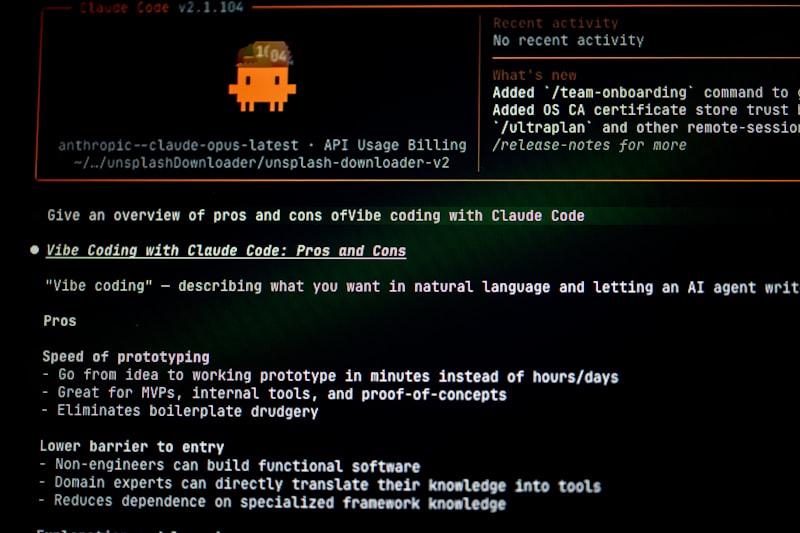This screenshot has width=800, height=533.
Task: Click the No recent activity text
Action: pos(568,41)
